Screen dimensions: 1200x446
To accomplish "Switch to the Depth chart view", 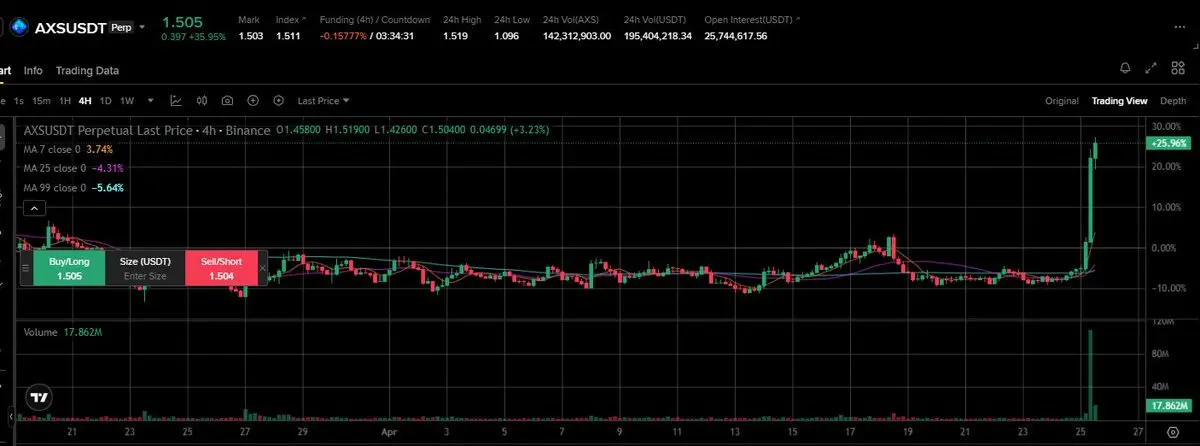I will [x=1173, y=100].
